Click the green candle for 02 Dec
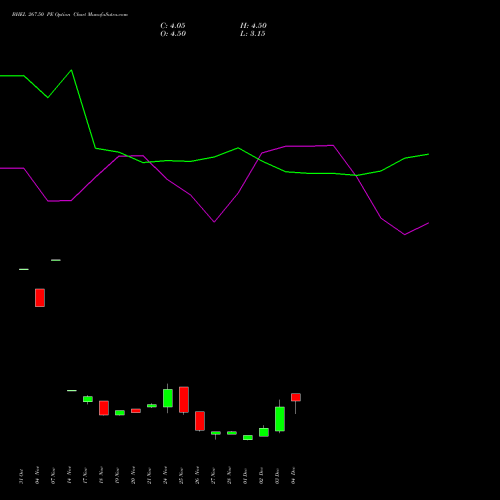This screenshot has height=500, width=500. coord(264,432)
